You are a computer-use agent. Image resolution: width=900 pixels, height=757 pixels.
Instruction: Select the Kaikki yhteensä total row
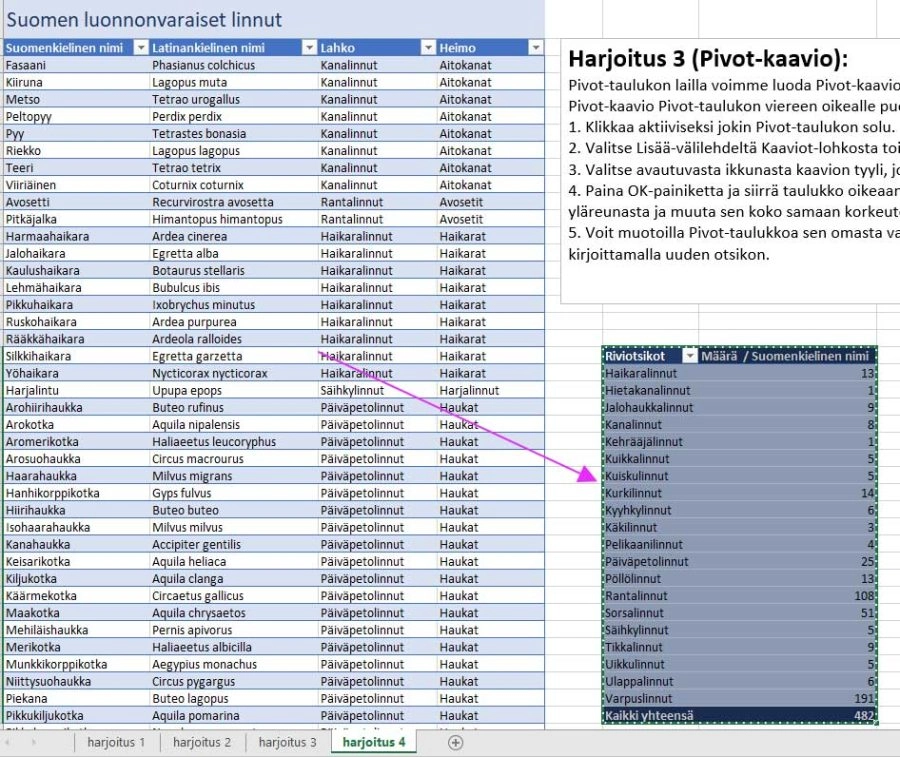tap(649, 715)
